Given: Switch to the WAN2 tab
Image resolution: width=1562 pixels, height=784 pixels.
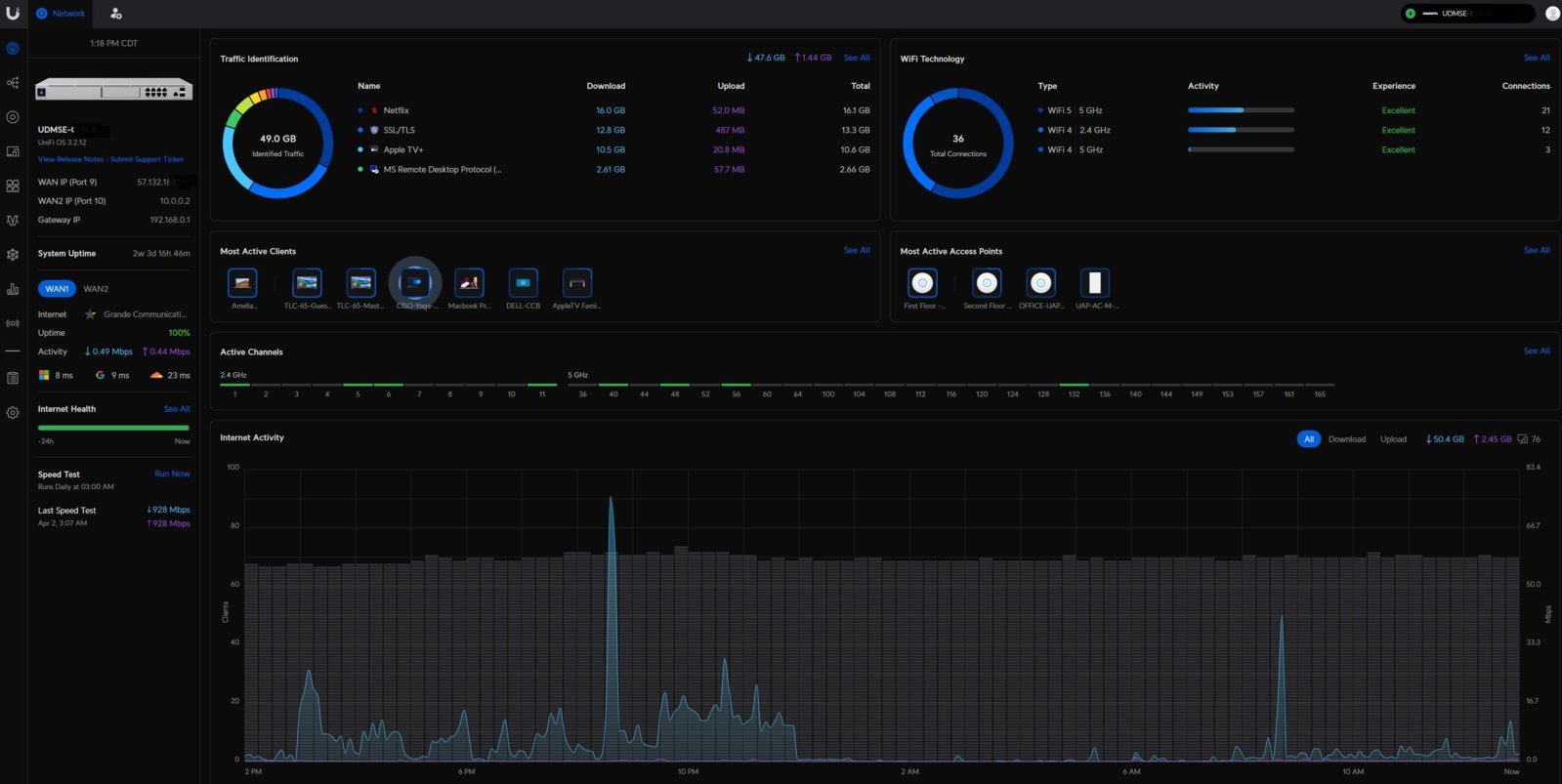Looking at the screenshot, I should [96, 289].
